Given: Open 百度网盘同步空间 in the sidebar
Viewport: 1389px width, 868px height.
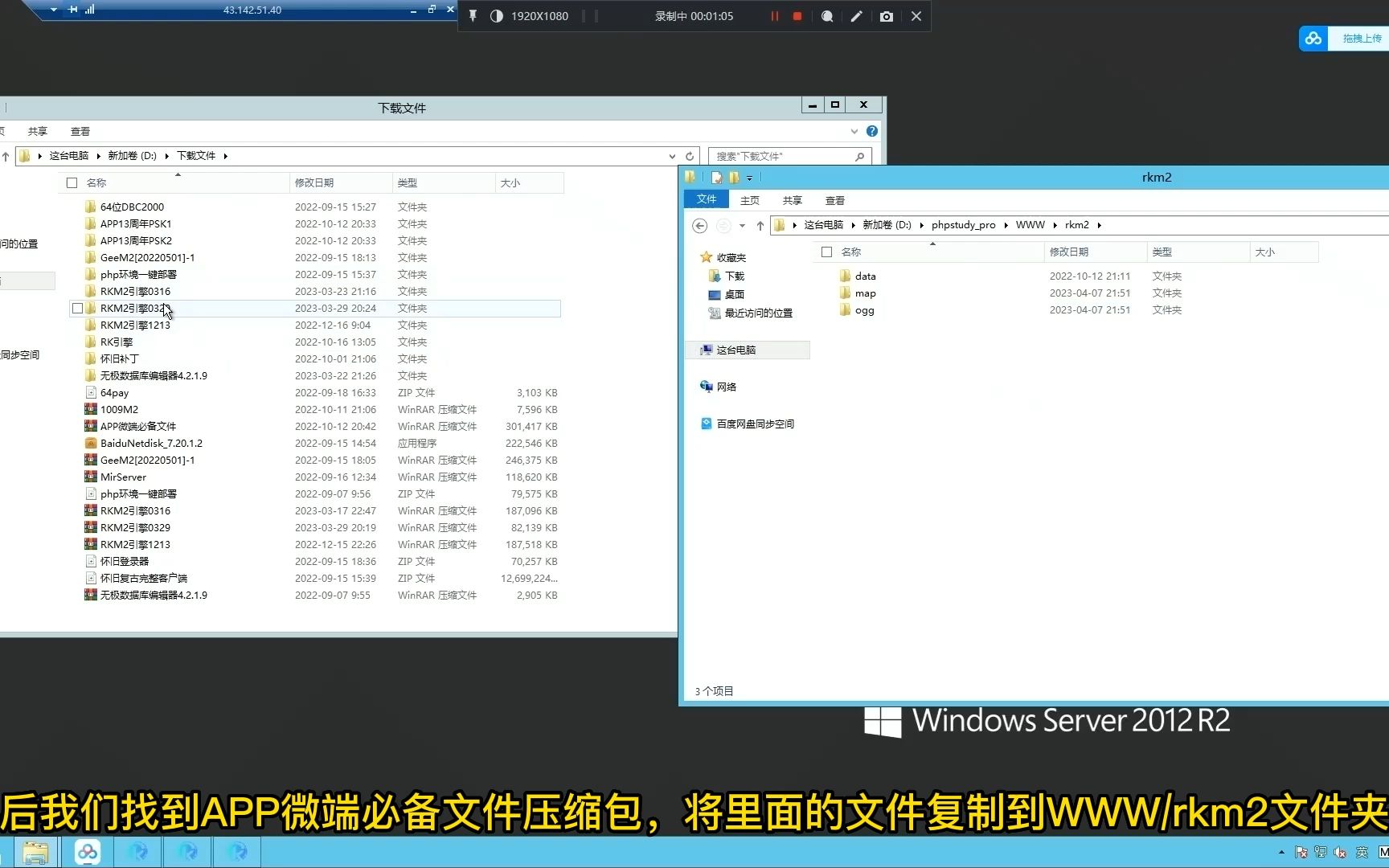Looking at the screenshot, I should pyautogui.click(x=756, y=424).
